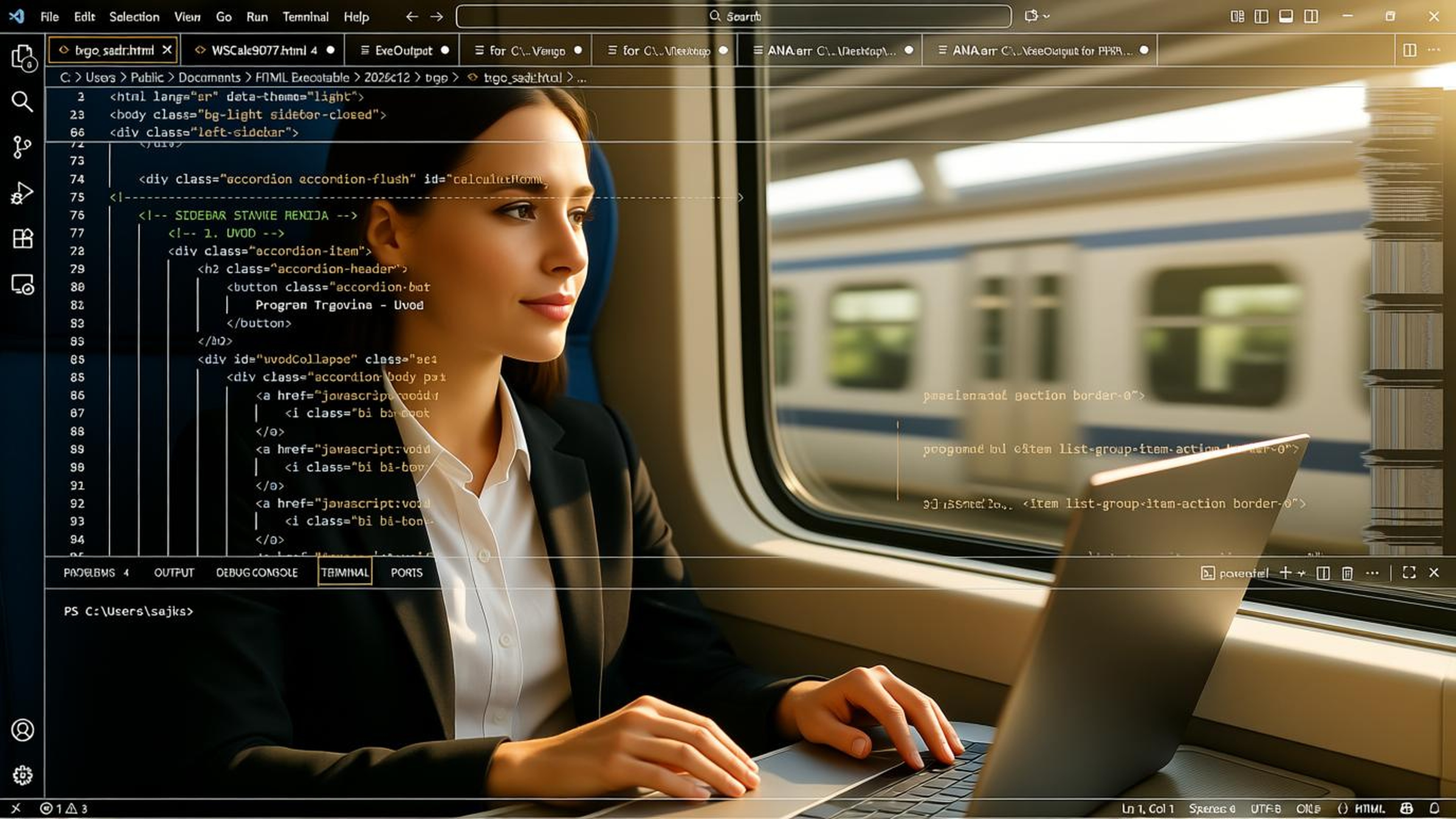Click Ln 1, Col 1 cursor position
Image resolution: width=1456 pixels, height=819 pixels.
pyautogui.click(x=1148, y=809)
